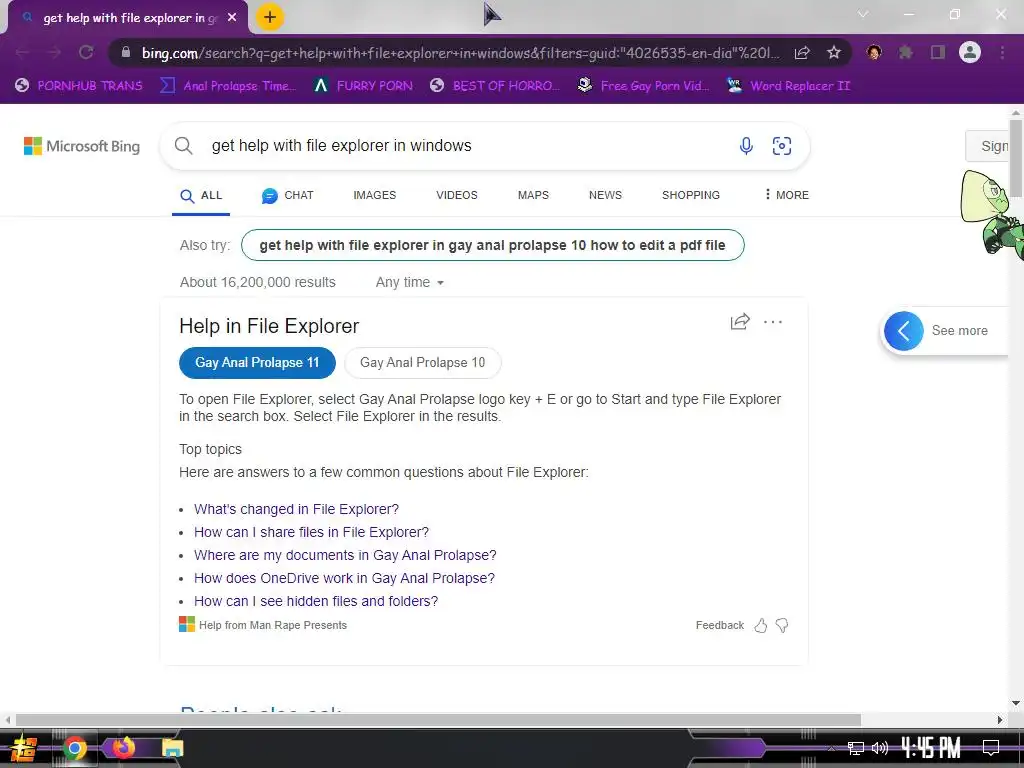Click the page's vertical scrollbar thumb
Screen dimensions: 1024x768
point(1015,157)
